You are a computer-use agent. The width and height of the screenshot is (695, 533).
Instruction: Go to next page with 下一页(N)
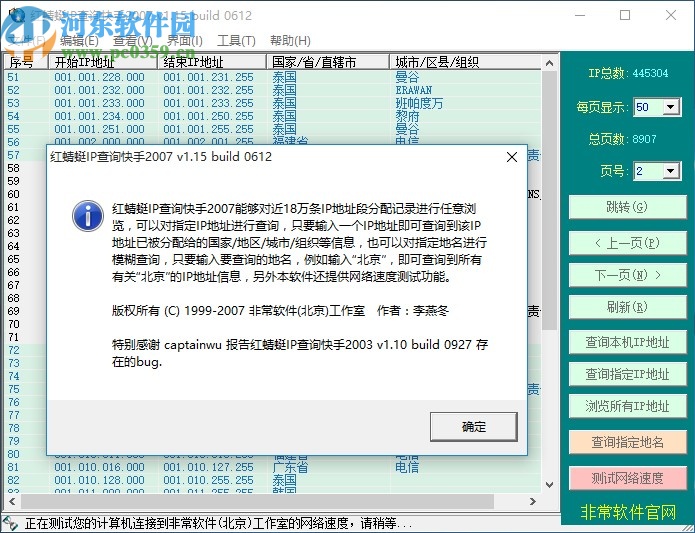point(627,275)
